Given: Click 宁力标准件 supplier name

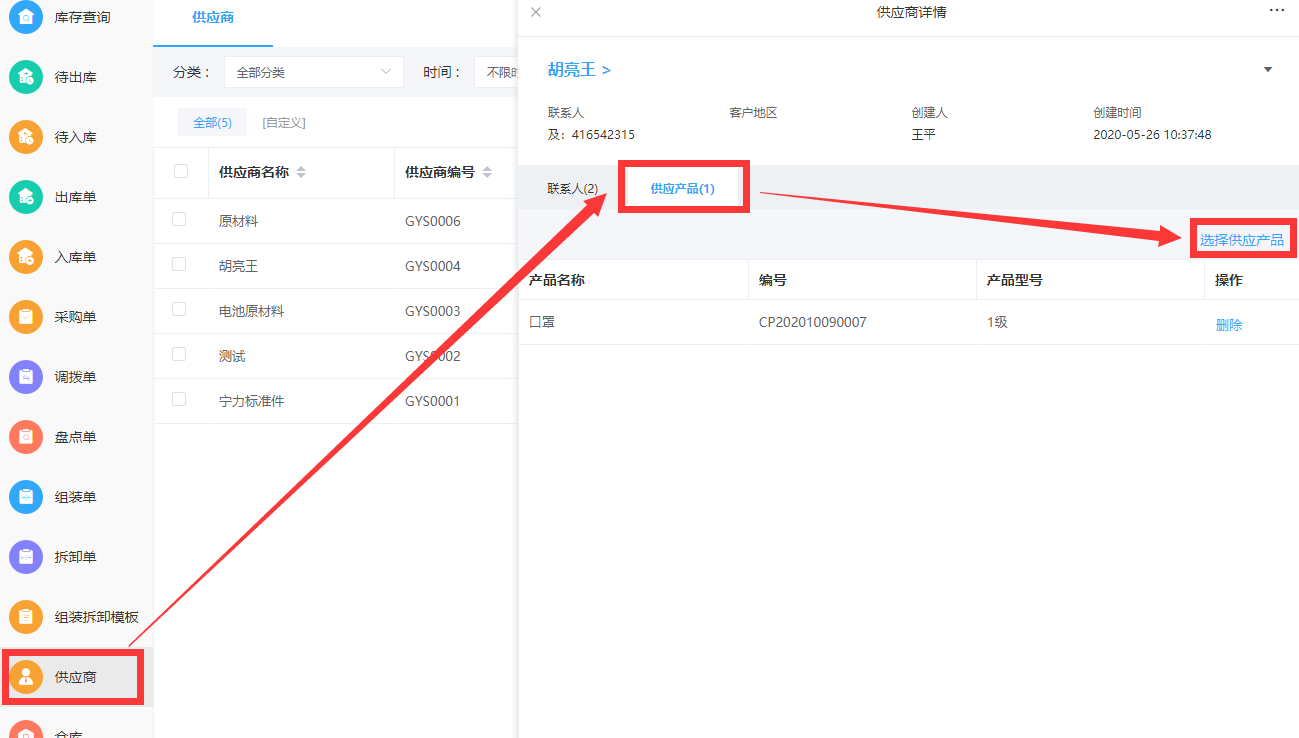Looking at the screenshot, I should 251,401.
